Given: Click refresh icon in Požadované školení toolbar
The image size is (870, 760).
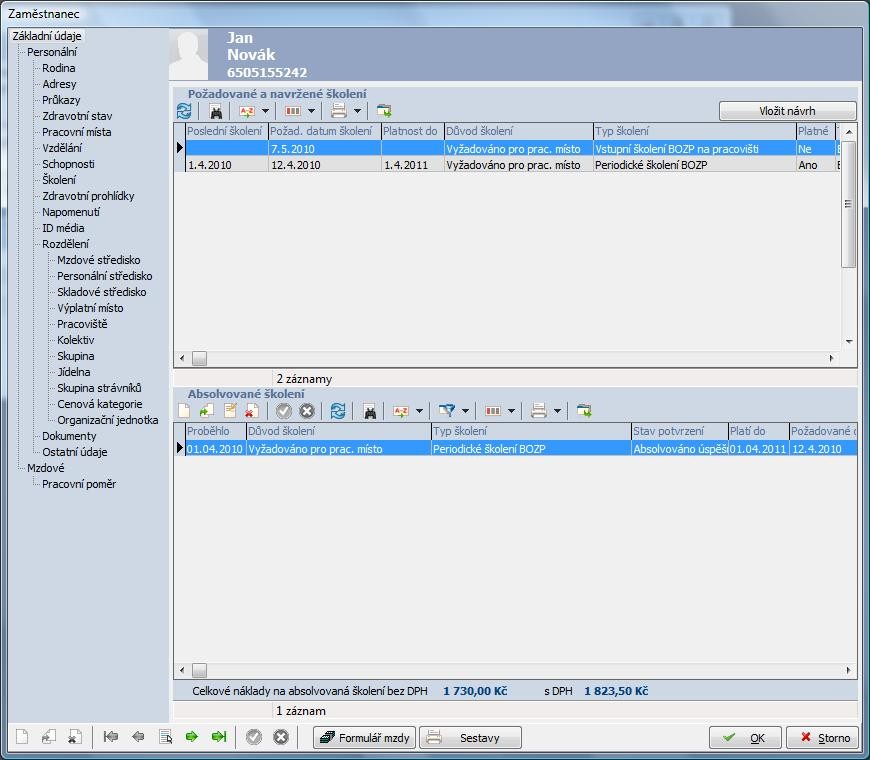Looking at the screenshot, I should click(184, 111).
